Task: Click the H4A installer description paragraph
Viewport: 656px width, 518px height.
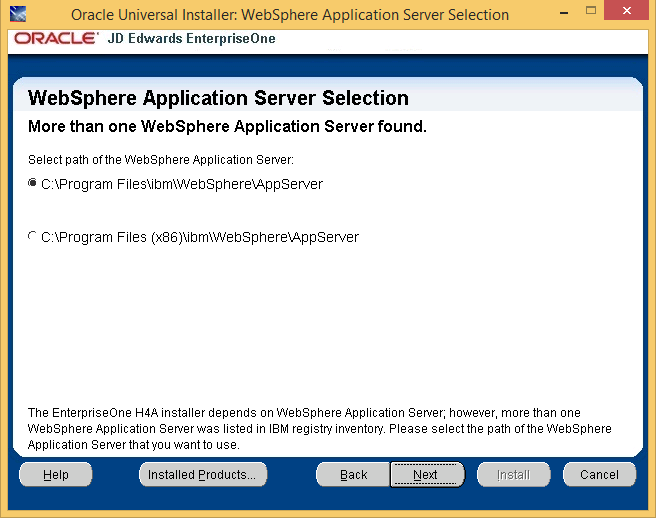Action: 320,428
